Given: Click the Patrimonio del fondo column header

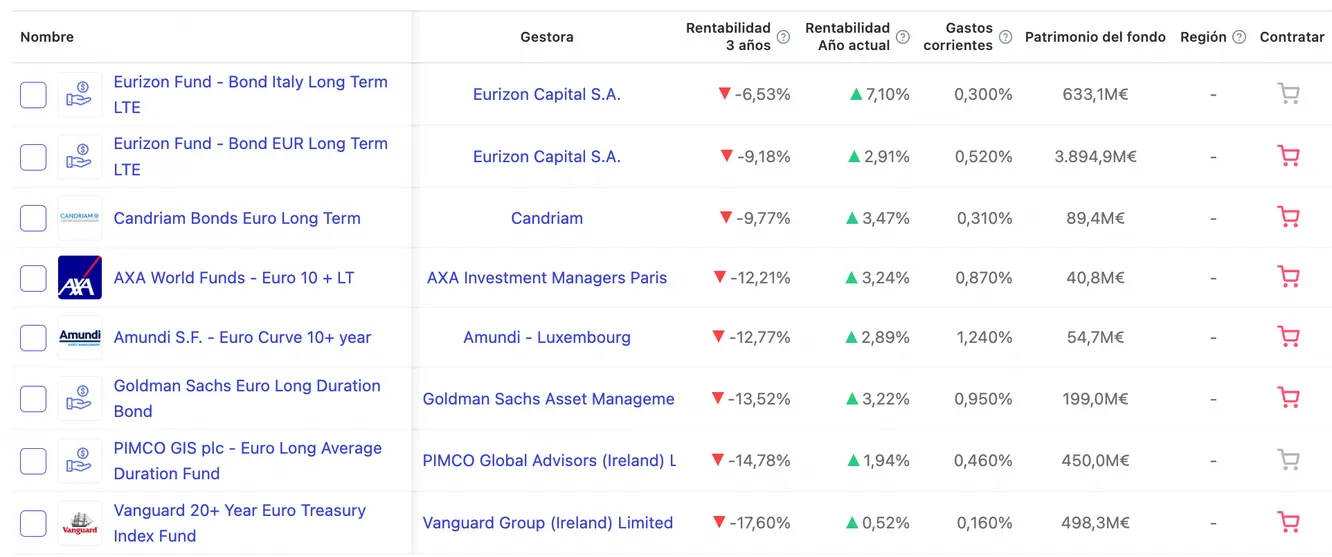Looking at the screenshot, I should [x=1095, y=37].
